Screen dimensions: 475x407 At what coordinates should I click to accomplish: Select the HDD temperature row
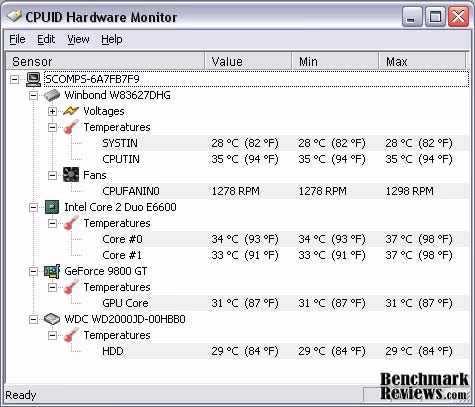(285, 351)
